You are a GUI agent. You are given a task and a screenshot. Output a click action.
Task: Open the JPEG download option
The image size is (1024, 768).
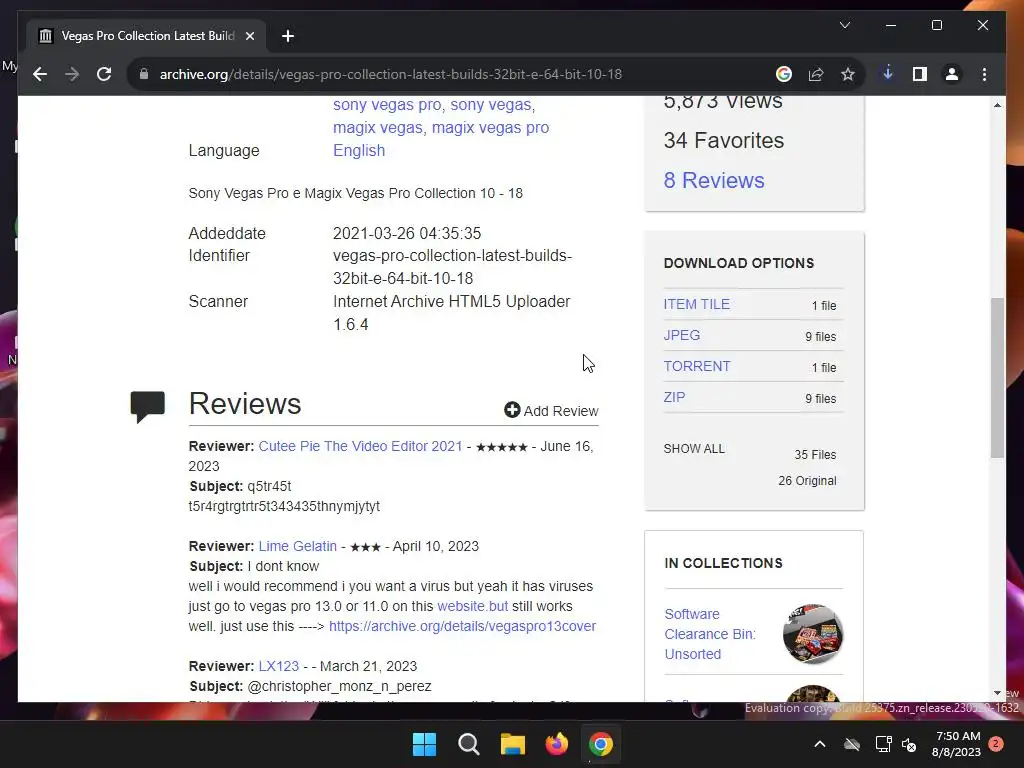click(682, 335)
